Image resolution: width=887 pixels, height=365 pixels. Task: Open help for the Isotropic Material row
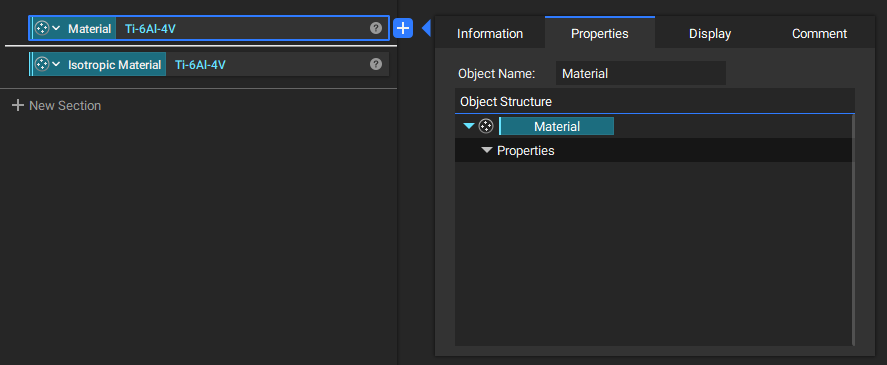376,65
